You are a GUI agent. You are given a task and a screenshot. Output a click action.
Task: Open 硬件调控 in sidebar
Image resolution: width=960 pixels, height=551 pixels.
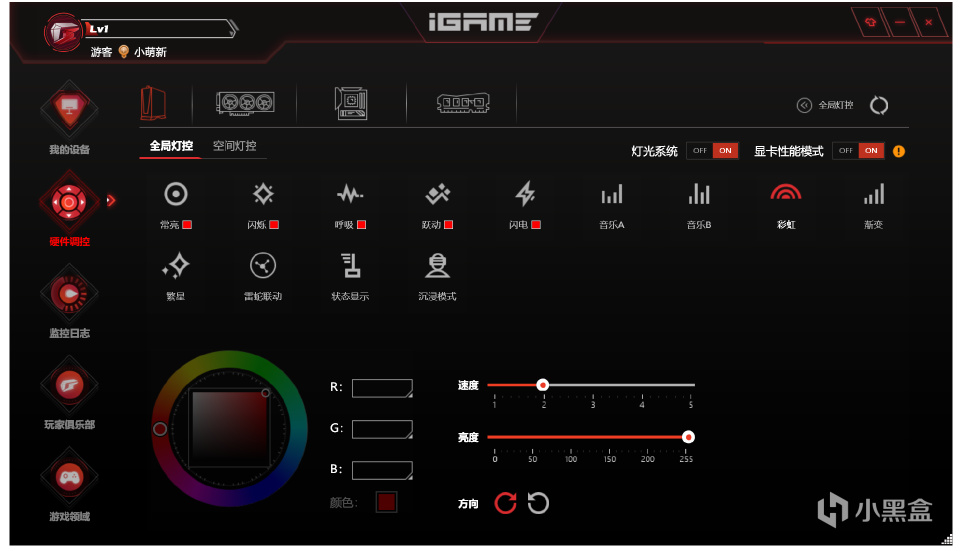[x=69, y=210]
